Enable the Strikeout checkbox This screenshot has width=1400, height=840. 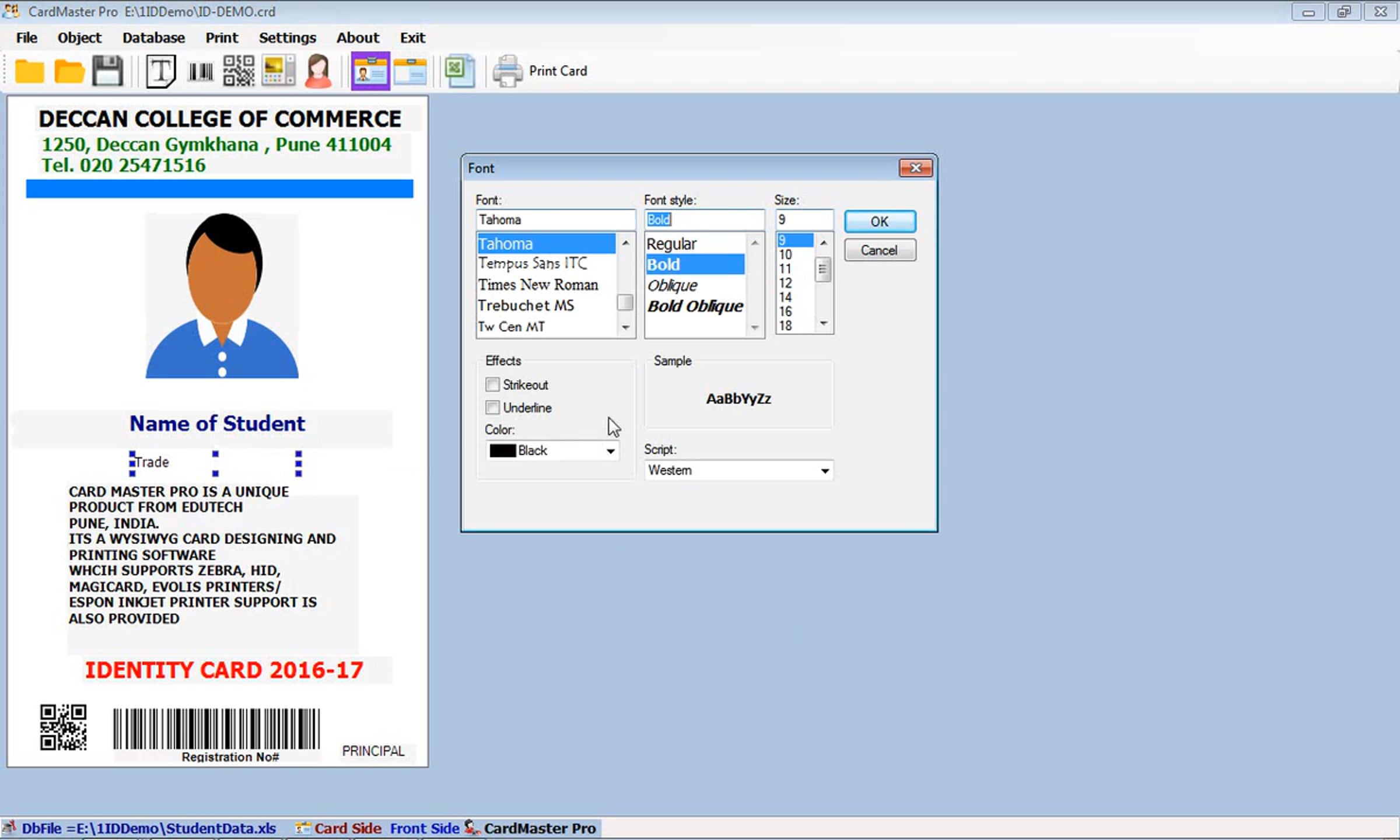coord(492,384)
